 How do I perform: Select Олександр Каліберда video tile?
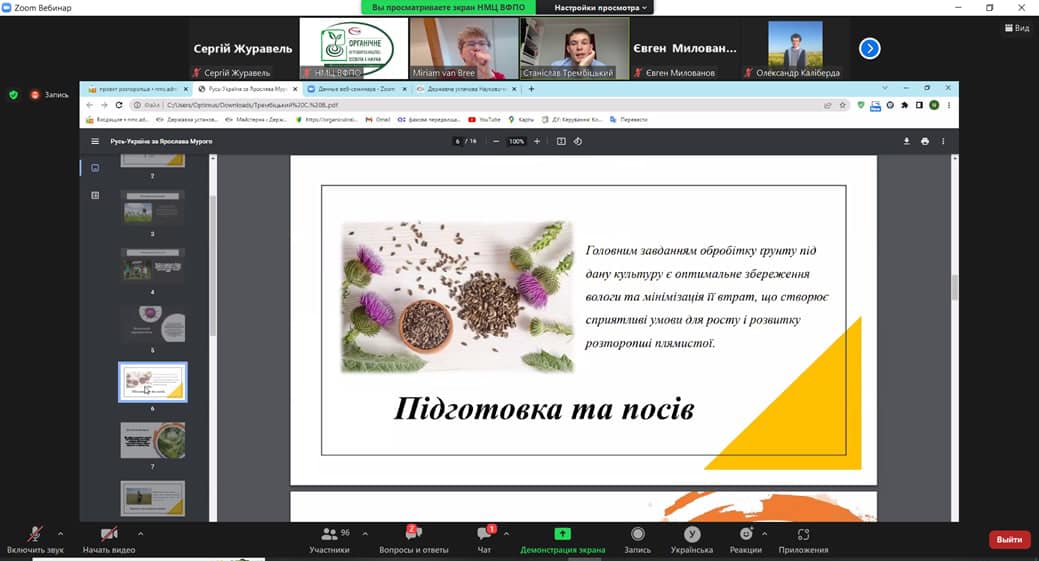pyautogui.click(x=795, y=48)
